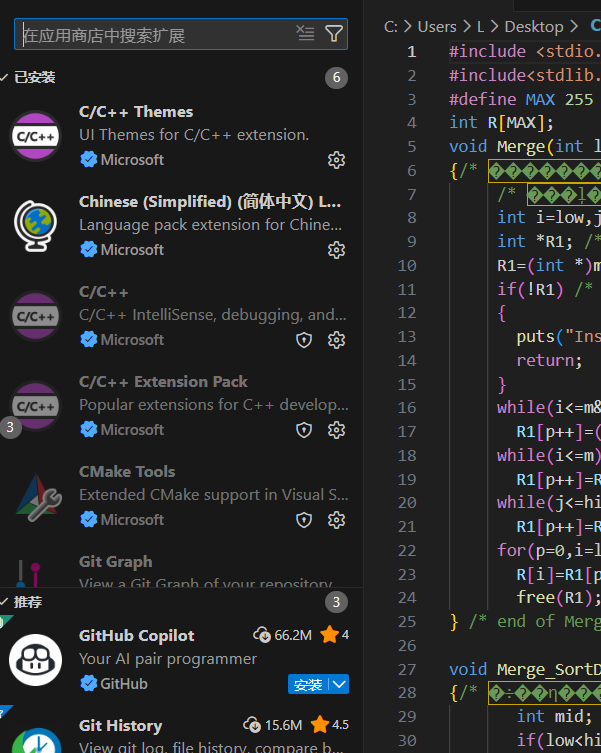Open C/C++ Extension Pack title
This screenshot has width=601, height=753.
pyautogui.click(x=163, y=382)
